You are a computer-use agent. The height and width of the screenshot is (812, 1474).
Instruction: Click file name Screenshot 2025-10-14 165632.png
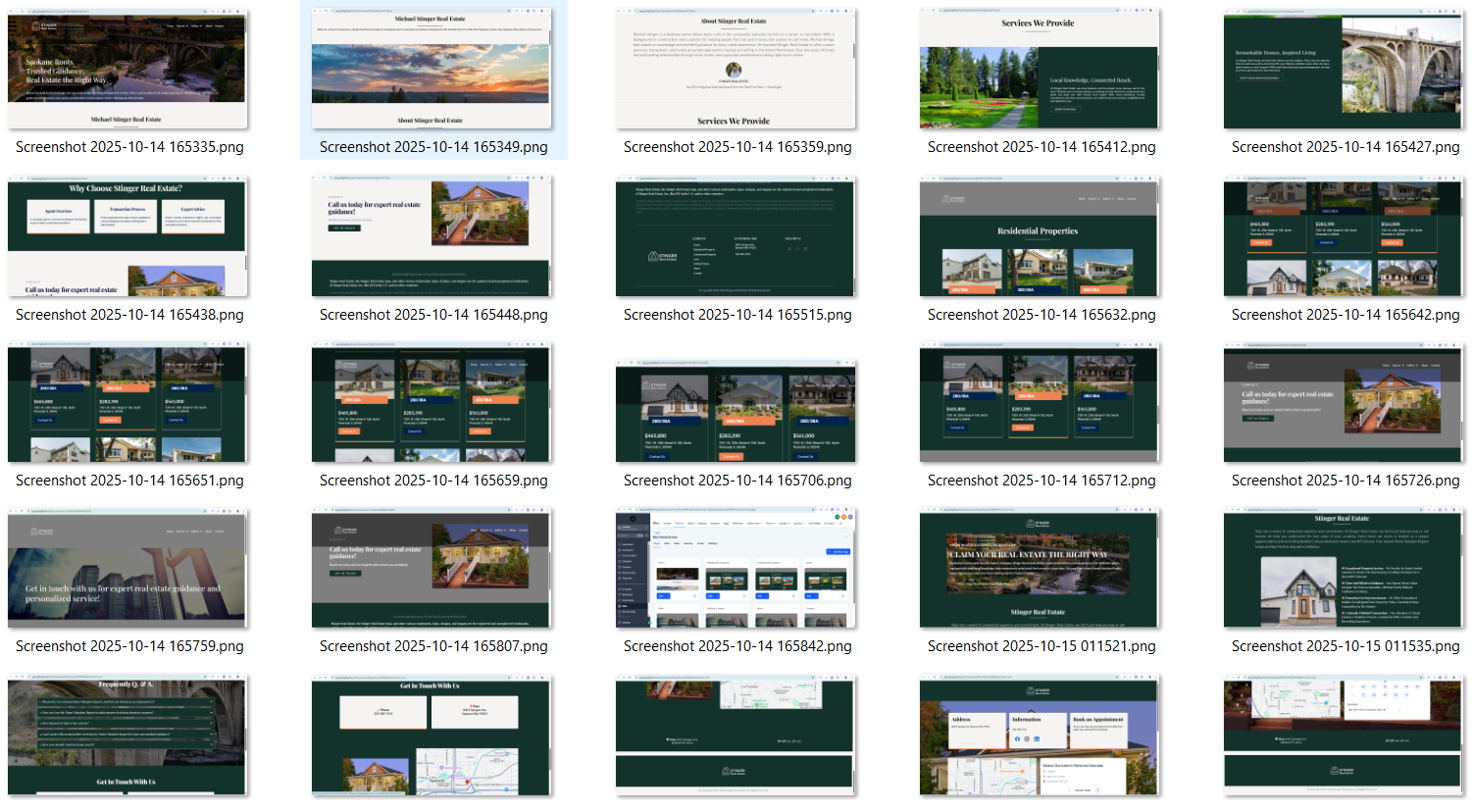pyautogui.click(x=1042, y=315)
